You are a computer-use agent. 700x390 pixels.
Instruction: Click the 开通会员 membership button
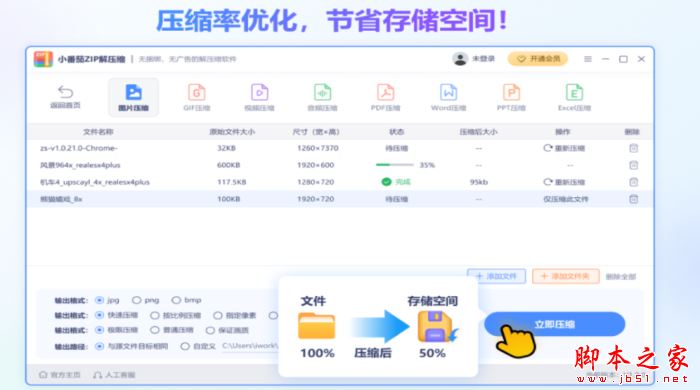[x=538, y=59]
